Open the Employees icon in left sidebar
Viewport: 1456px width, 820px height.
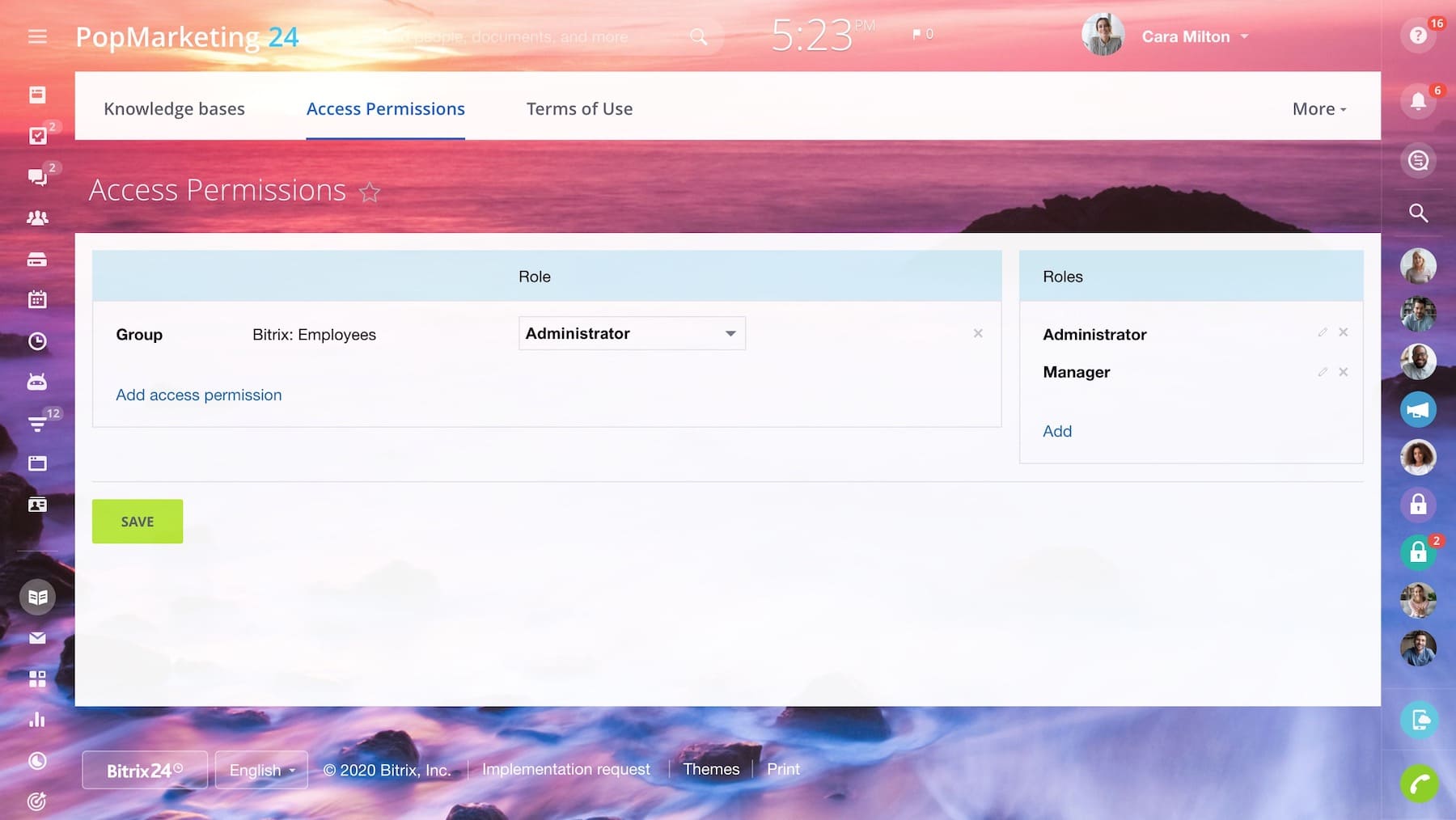tap(37, 218)
